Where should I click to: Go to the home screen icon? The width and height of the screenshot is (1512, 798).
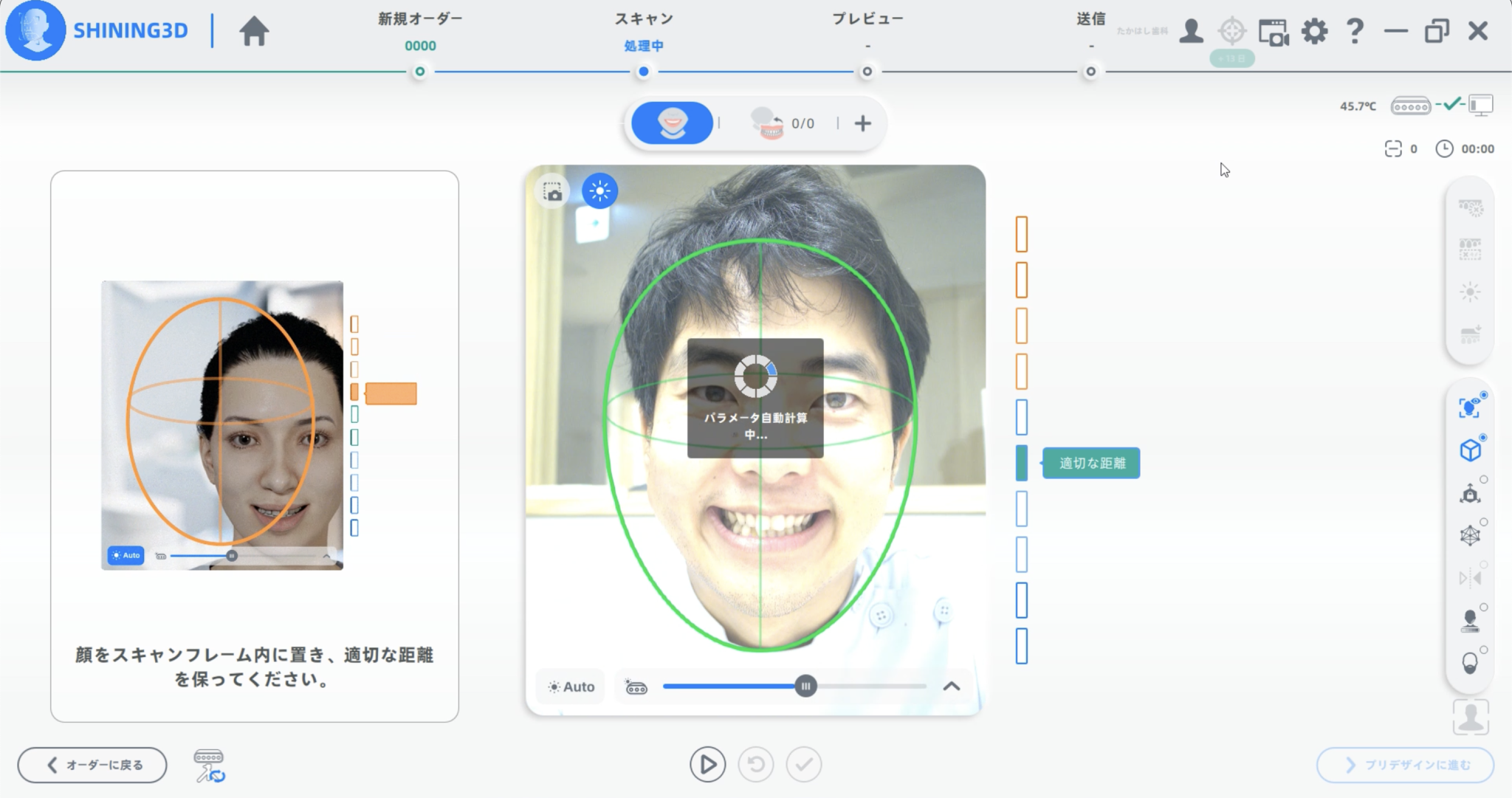pos(254,31)
